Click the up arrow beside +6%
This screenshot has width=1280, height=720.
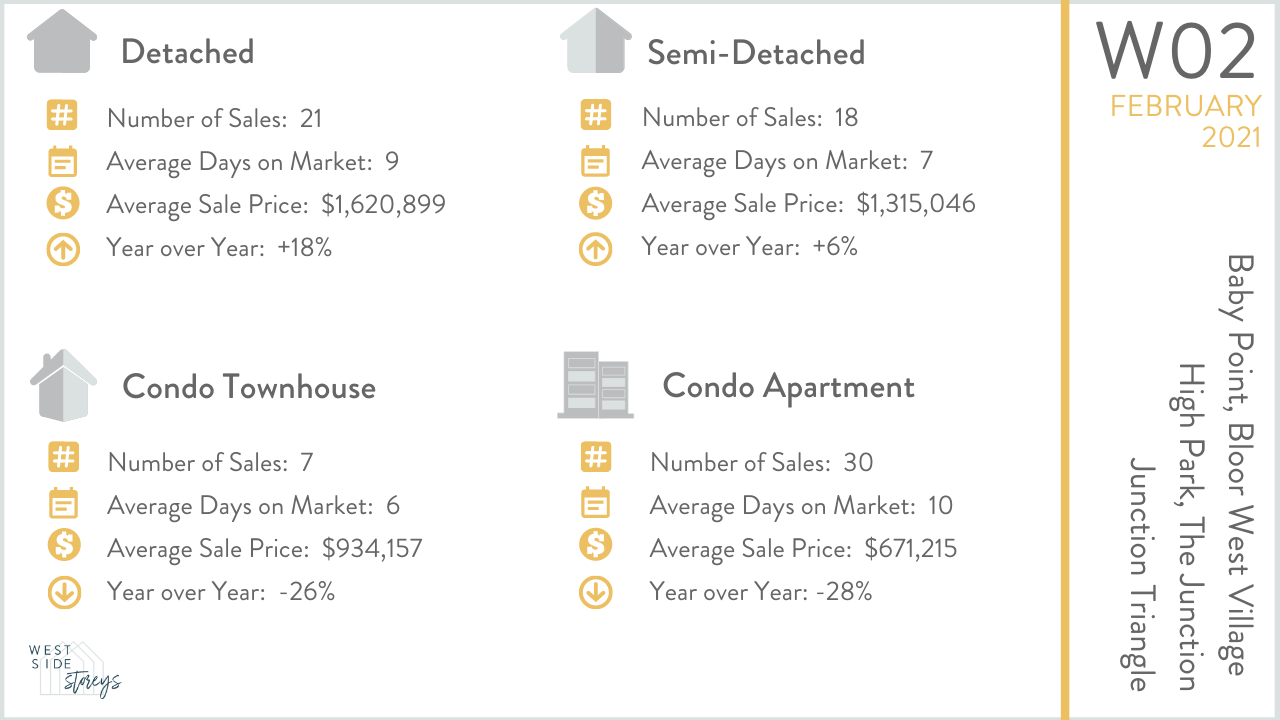point(595,248)
